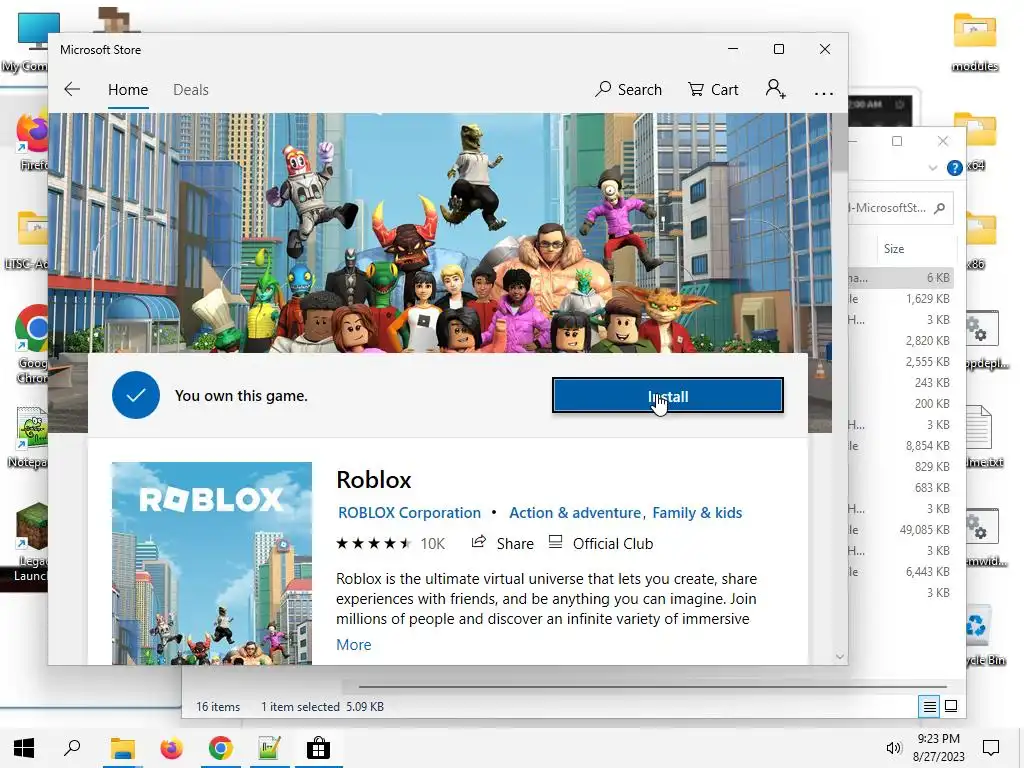Click the Store scrollbar down arrow
This screenshot has width=1024, height=768.
tap(840, 656)
